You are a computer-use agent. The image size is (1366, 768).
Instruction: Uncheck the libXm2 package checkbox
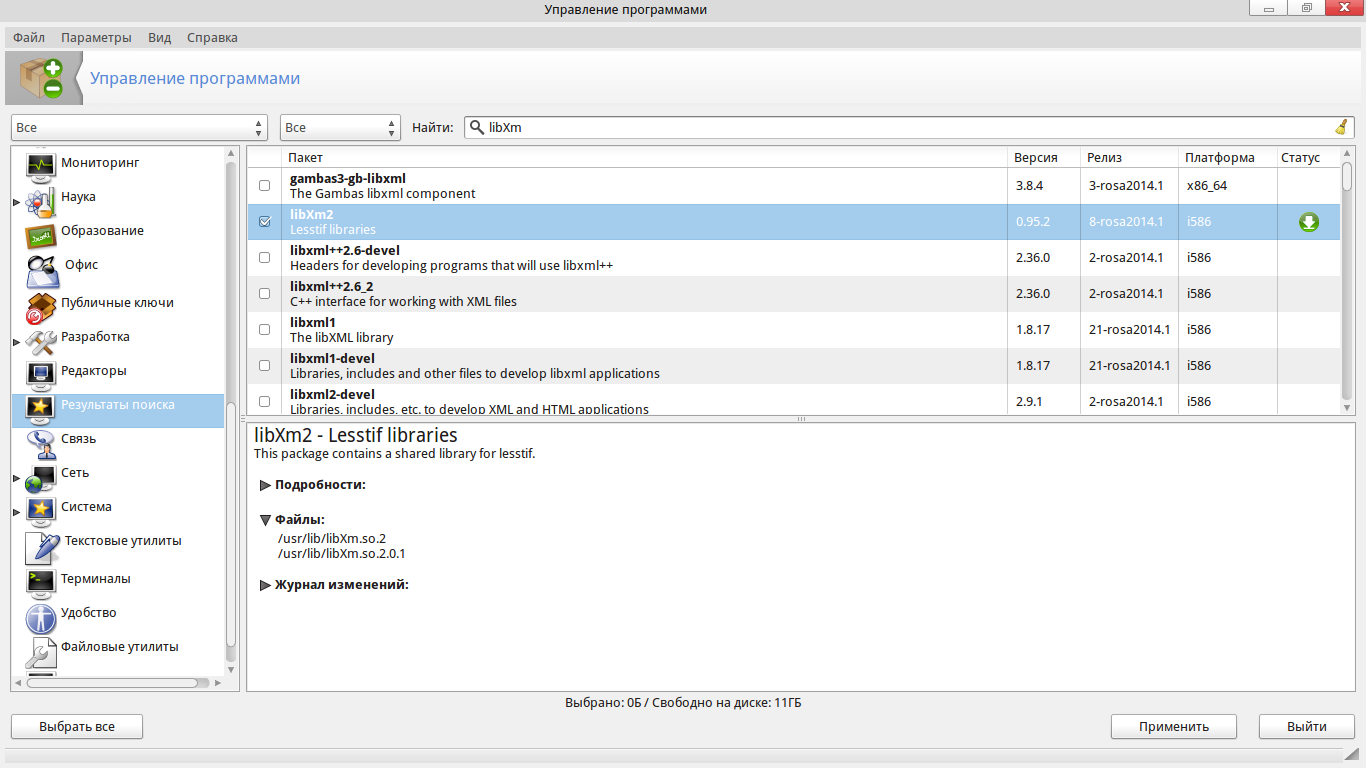265,222
